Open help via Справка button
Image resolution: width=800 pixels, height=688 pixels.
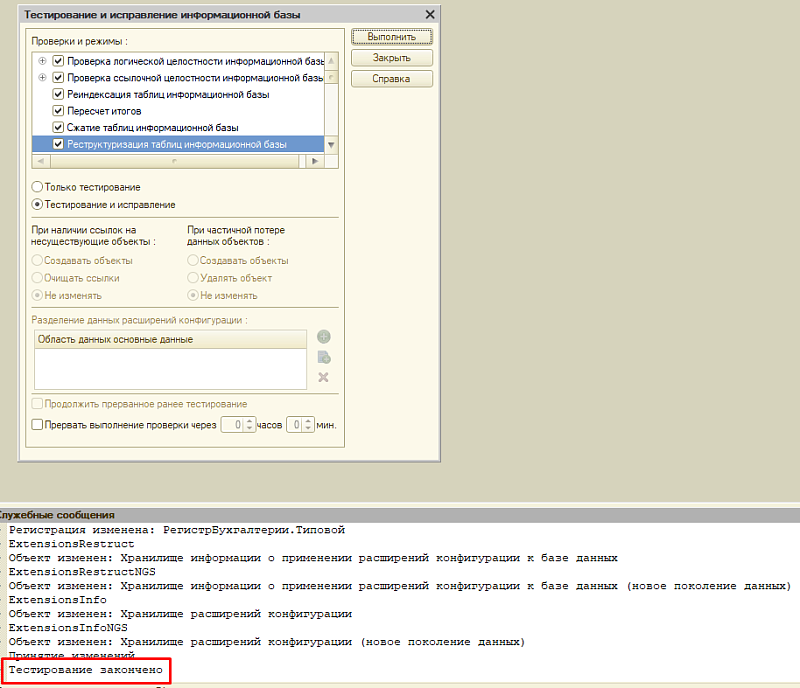(x=391, y=79)
